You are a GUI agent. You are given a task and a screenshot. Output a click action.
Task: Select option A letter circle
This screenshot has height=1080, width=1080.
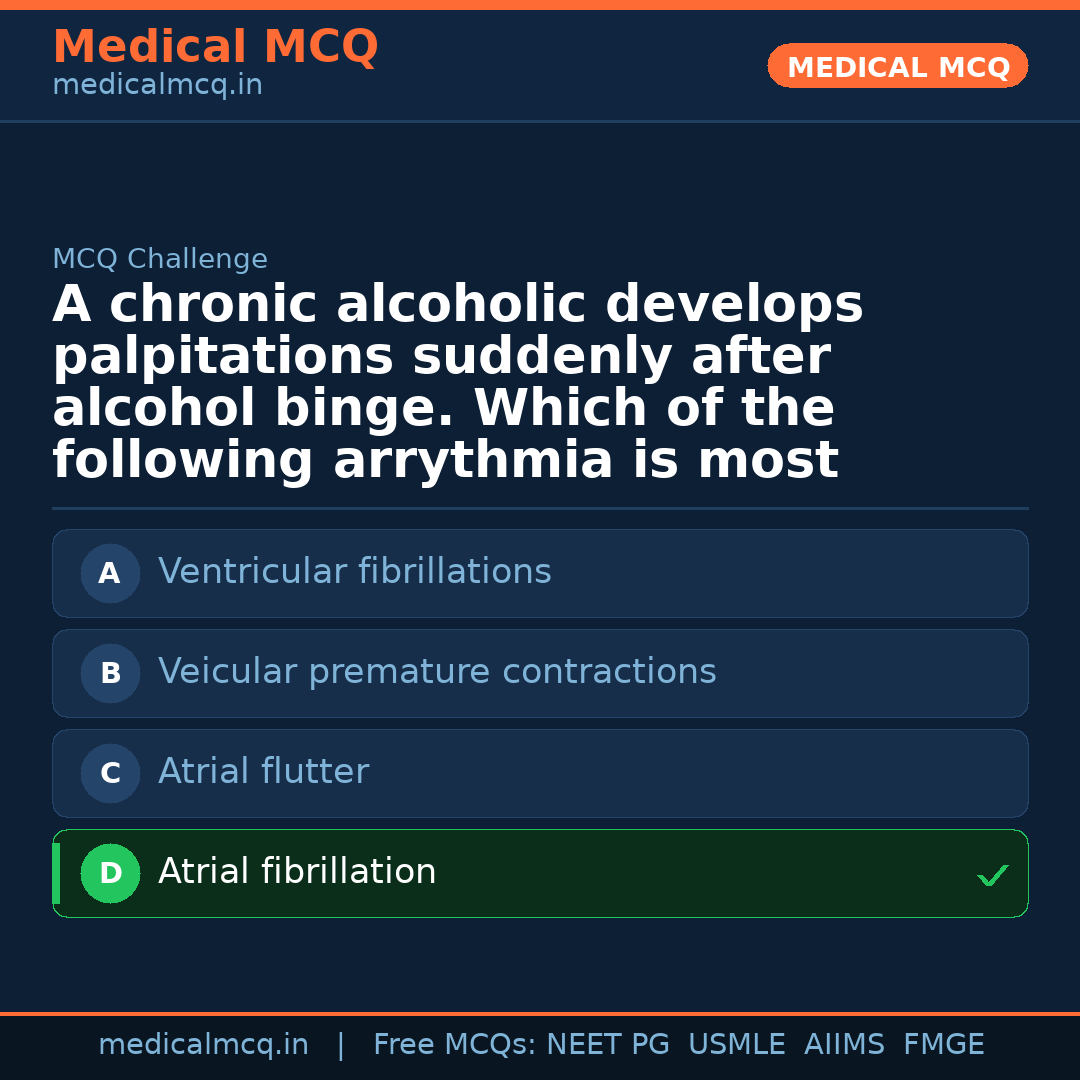(x=110, y=573)
